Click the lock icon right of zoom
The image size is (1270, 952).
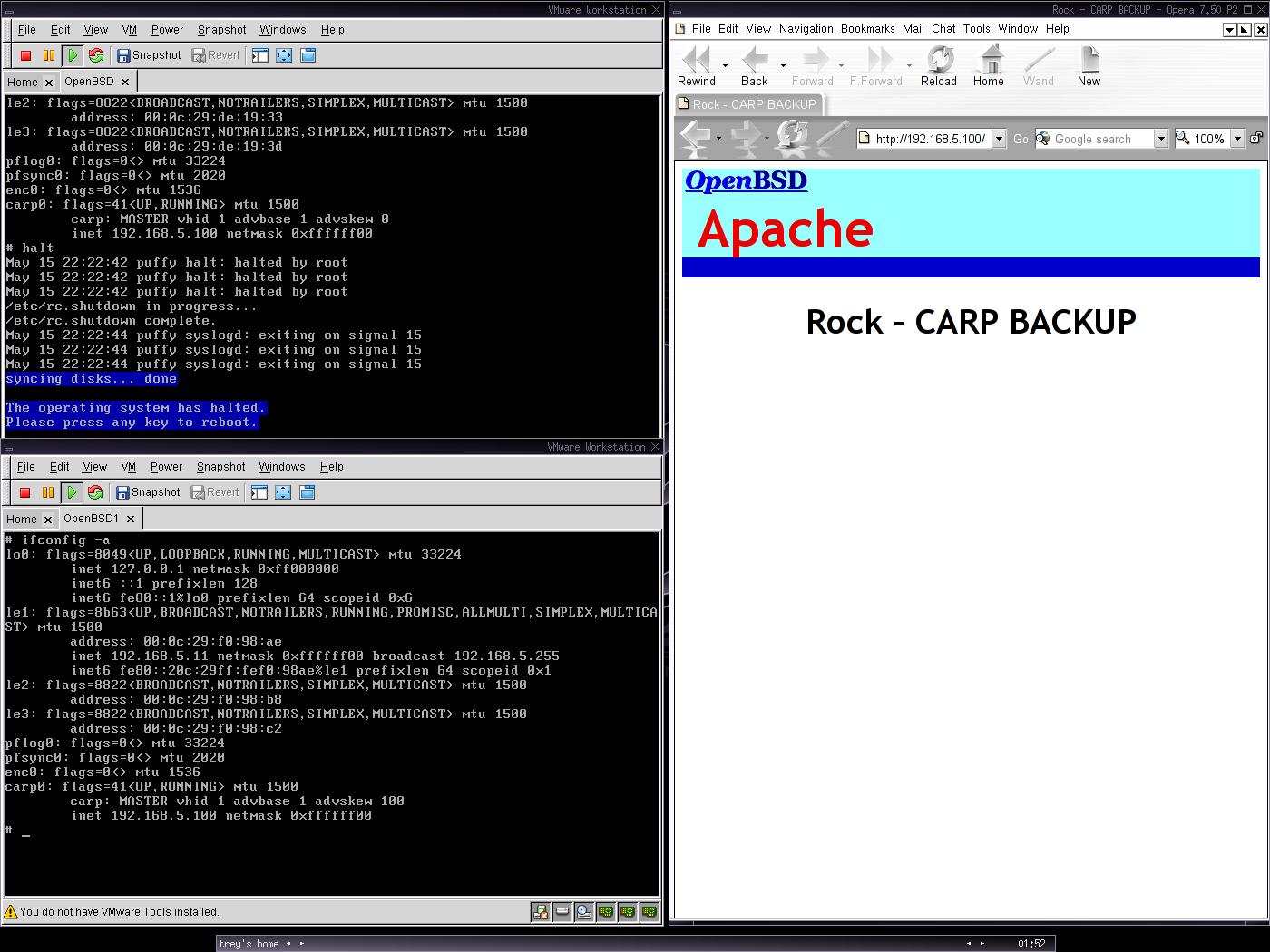point(1256,138)
